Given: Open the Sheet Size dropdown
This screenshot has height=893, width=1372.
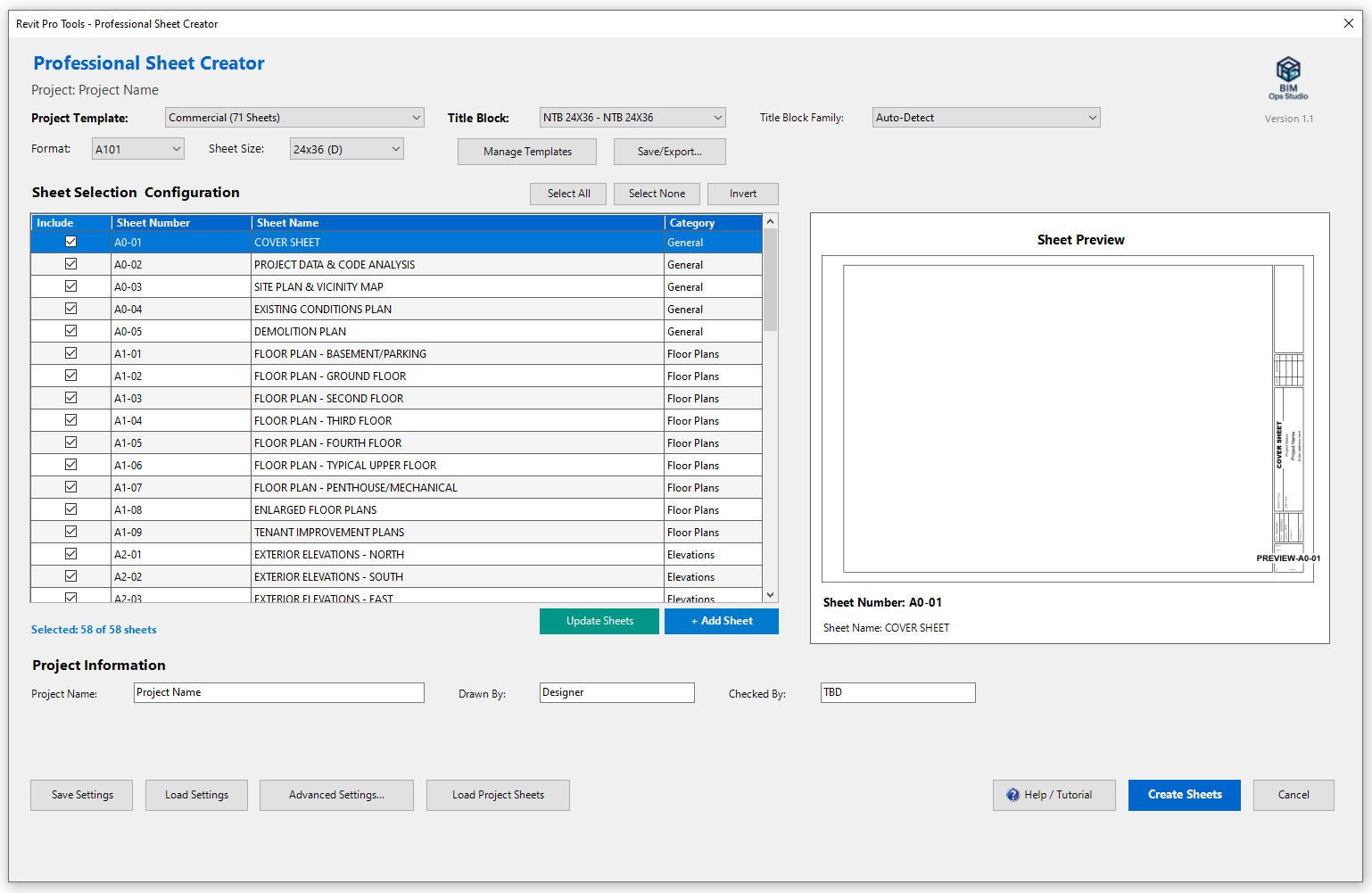Looking at the screenshot, I should 346,149.
